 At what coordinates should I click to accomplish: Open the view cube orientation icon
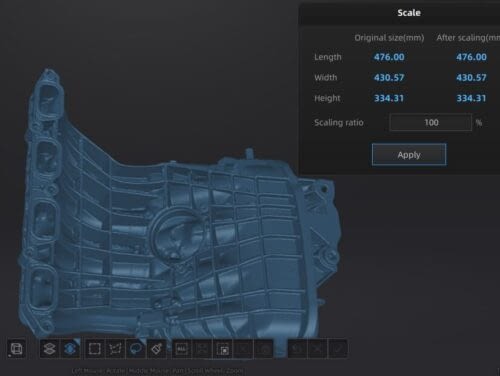tap(16, 349)
